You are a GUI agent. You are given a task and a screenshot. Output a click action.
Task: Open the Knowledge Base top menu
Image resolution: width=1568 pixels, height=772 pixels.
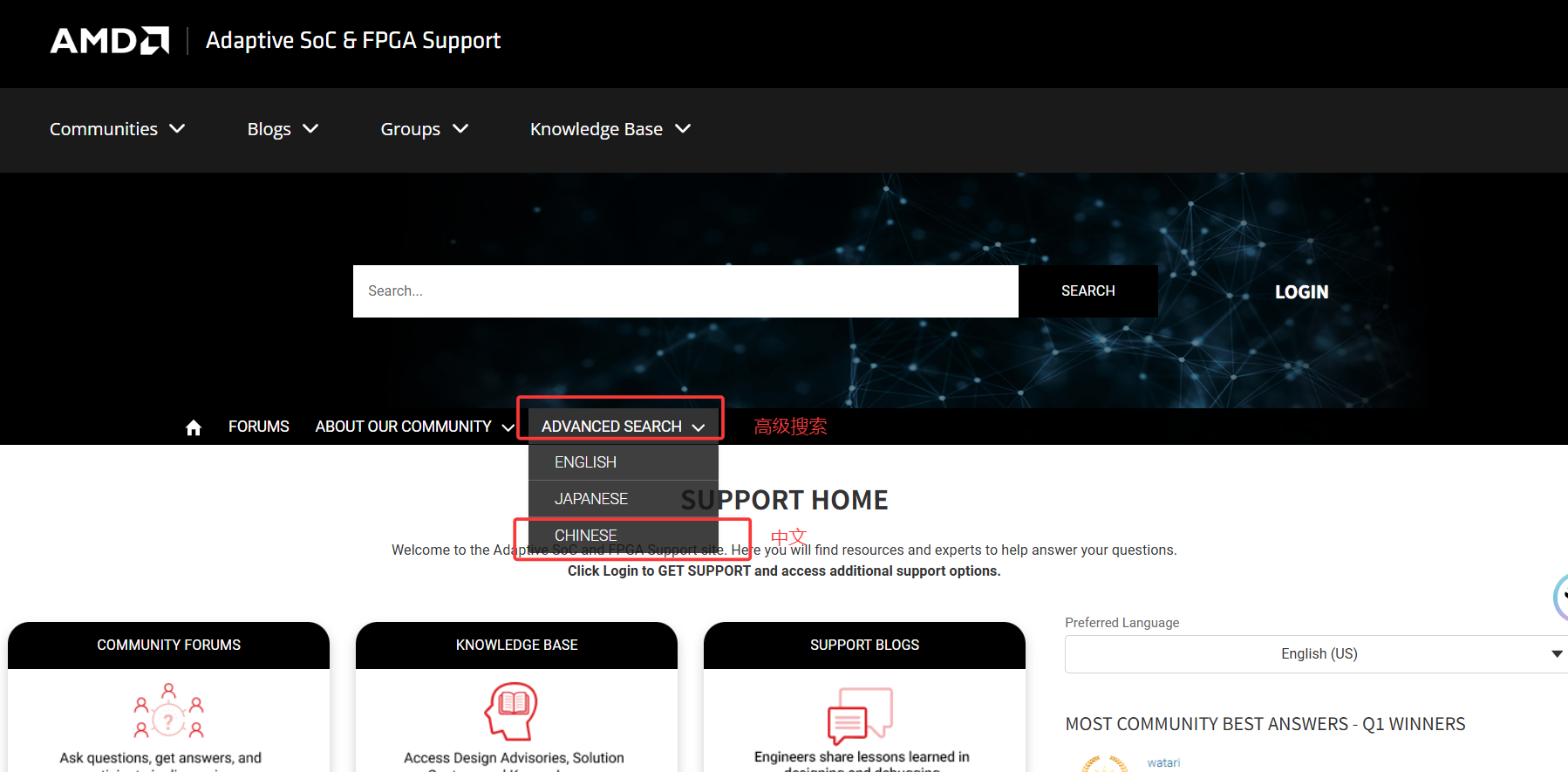610,129
